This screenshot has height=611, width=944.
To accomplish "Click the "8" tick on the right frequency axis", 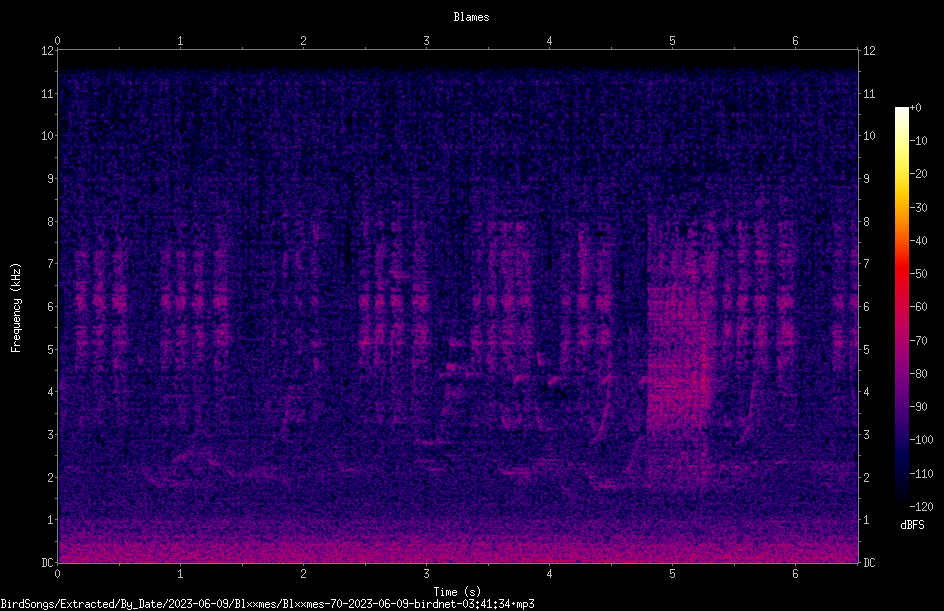I will click(x=866, y=222).
